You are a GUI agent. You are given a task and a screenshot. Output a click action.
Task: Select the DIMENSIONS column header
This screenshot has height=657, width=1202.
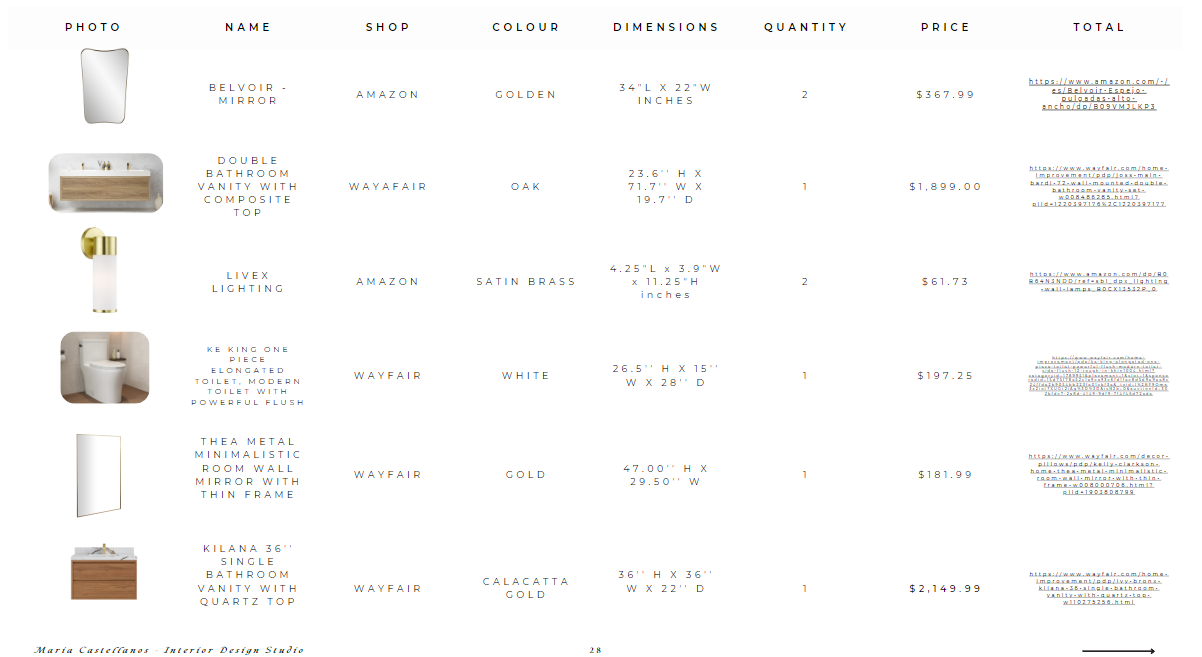pos(666,27)
